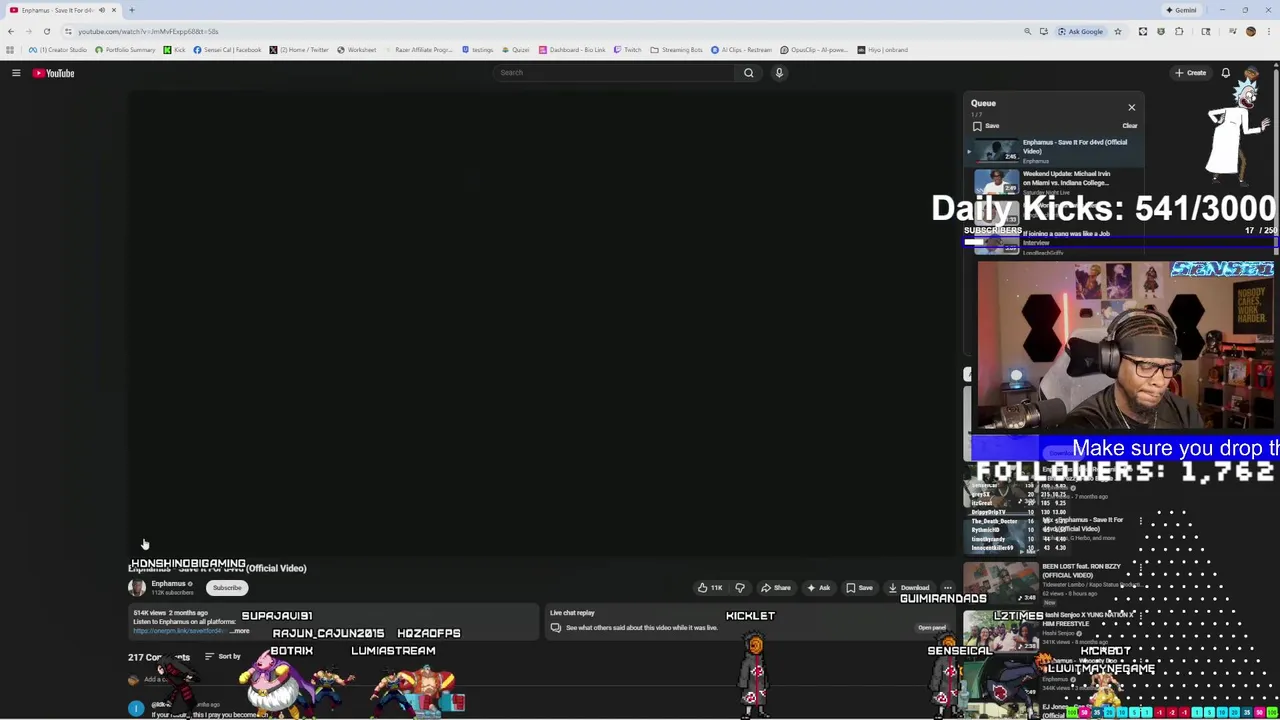1280x720 pixels.
Task: Bookmark this page with star icon
Action: point(1118,32)
